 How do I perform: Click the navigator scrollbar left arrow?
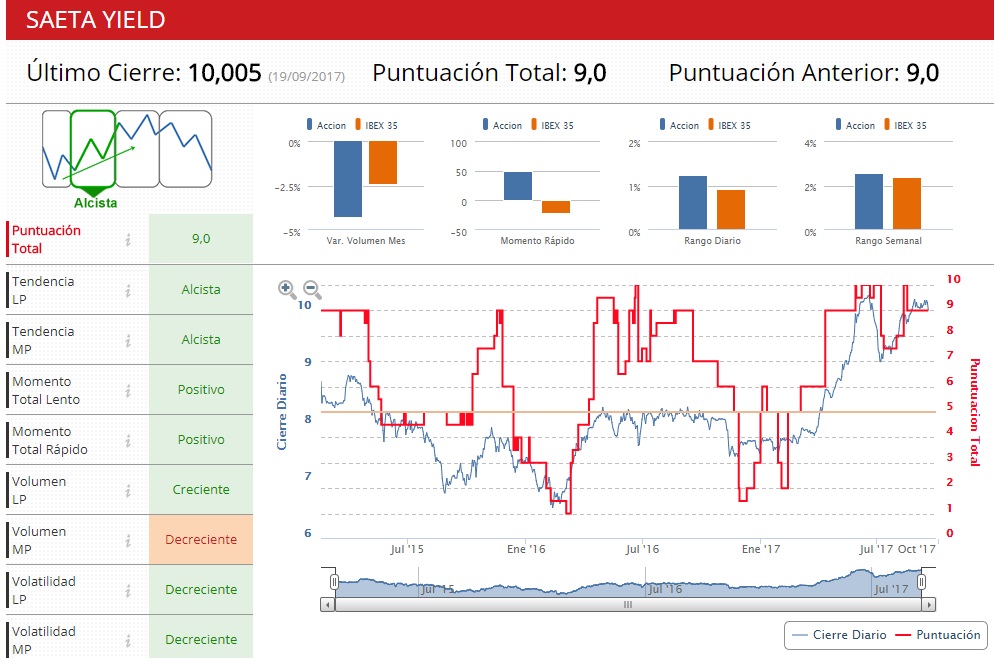327,605
